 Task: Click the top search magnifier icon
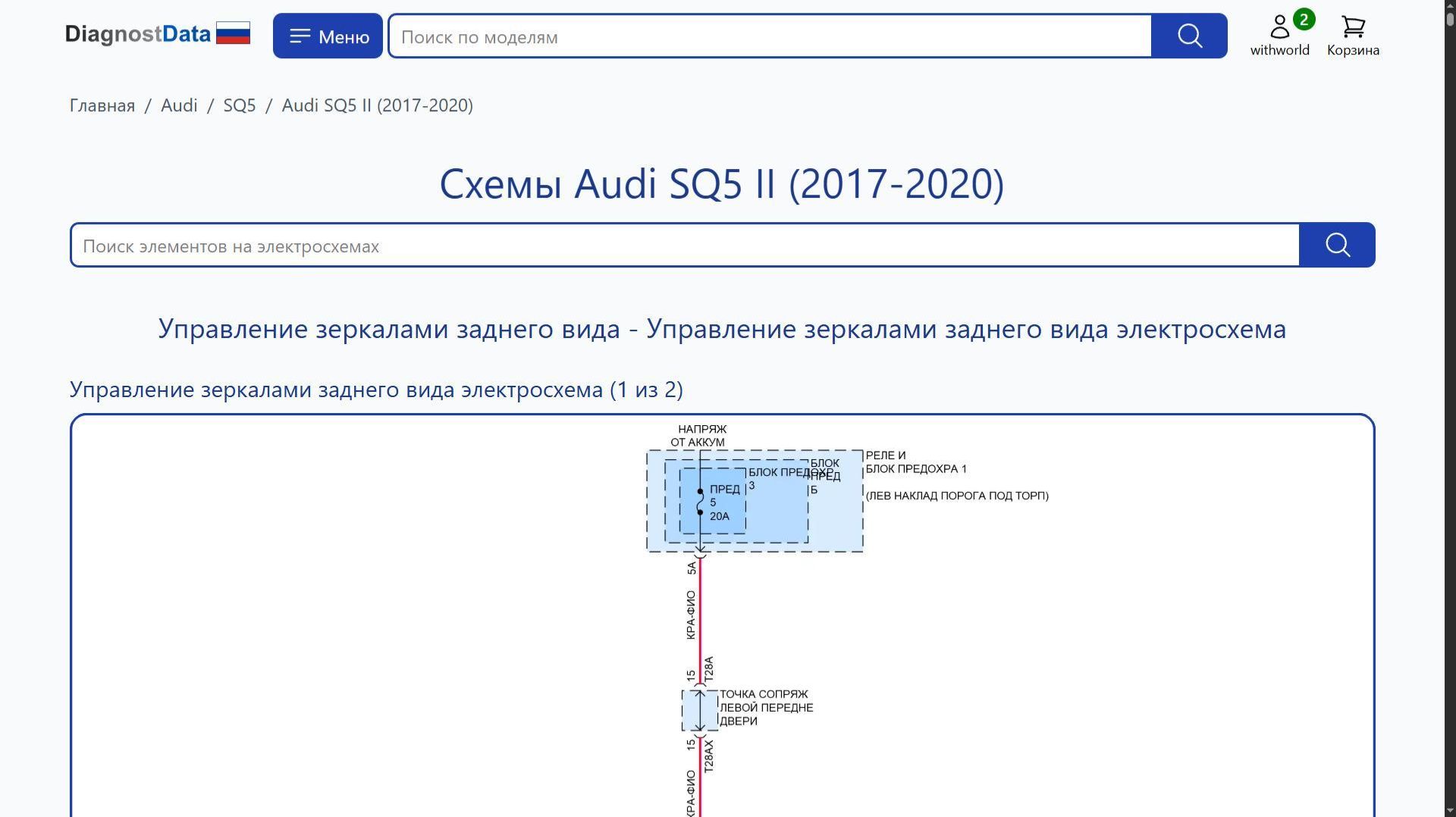(x=1188, y=35)
